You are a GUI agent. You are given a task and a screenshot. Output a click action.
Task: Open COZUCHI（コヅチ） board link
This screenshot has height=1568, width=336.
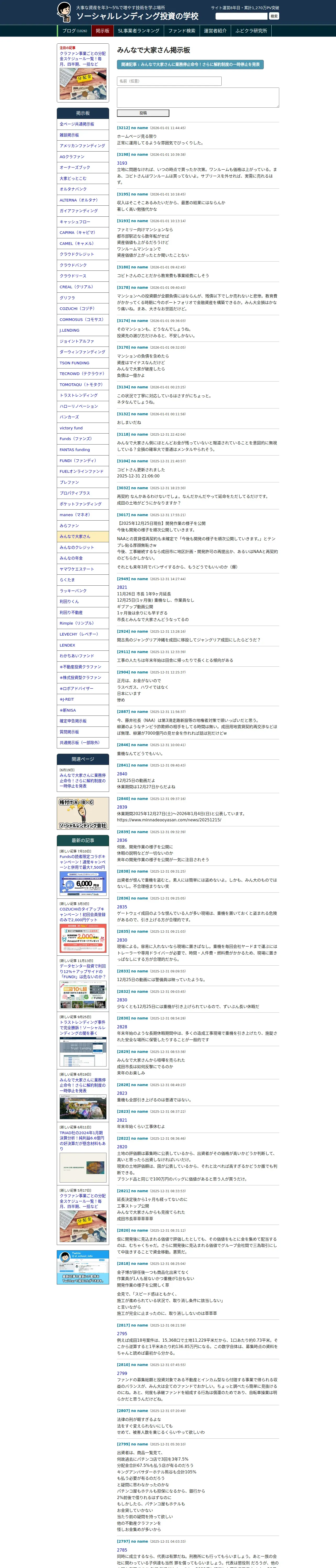(x=83, y=309)
